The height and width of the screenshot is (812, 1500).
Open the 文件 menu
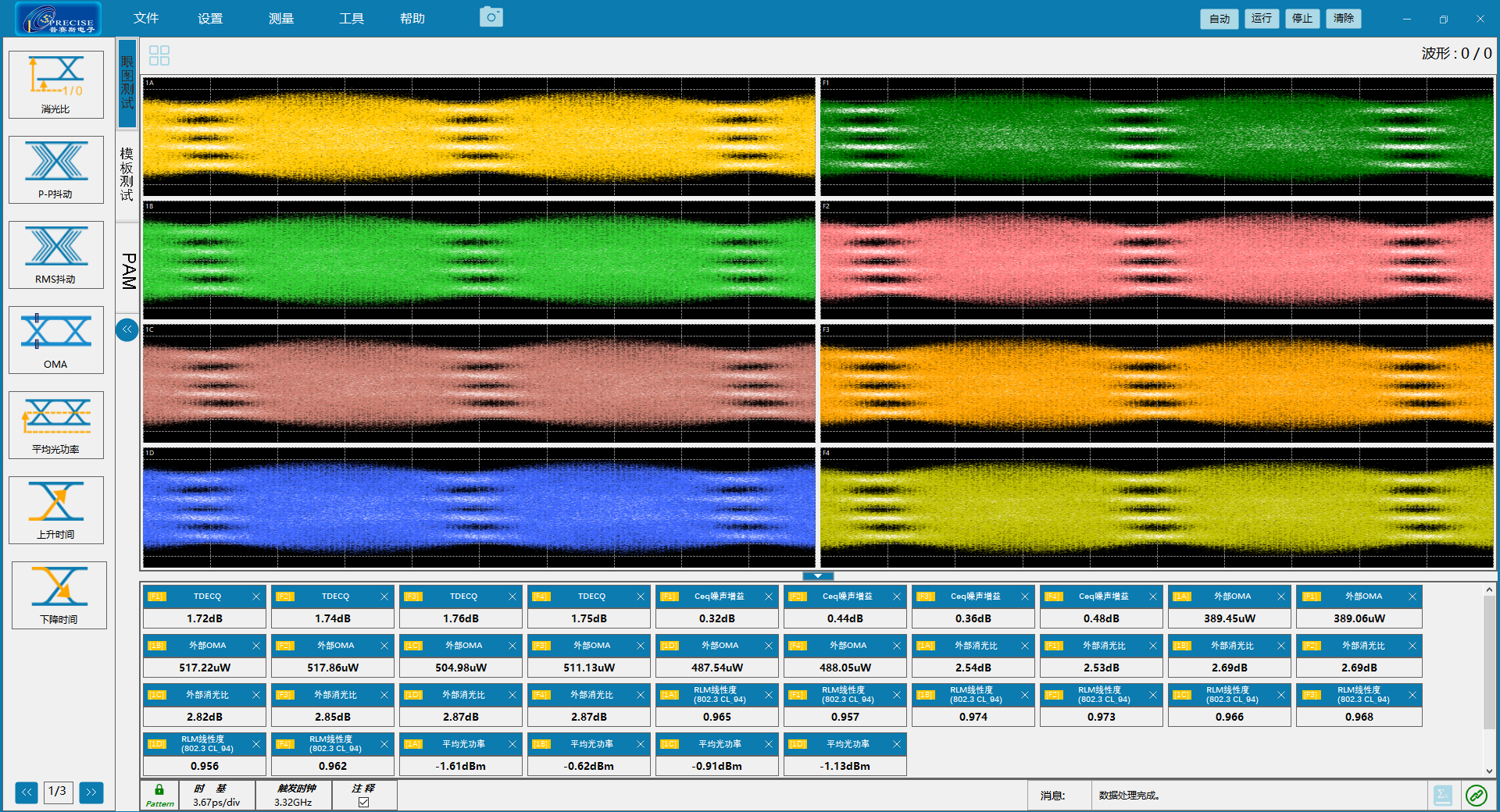(146, 18)
